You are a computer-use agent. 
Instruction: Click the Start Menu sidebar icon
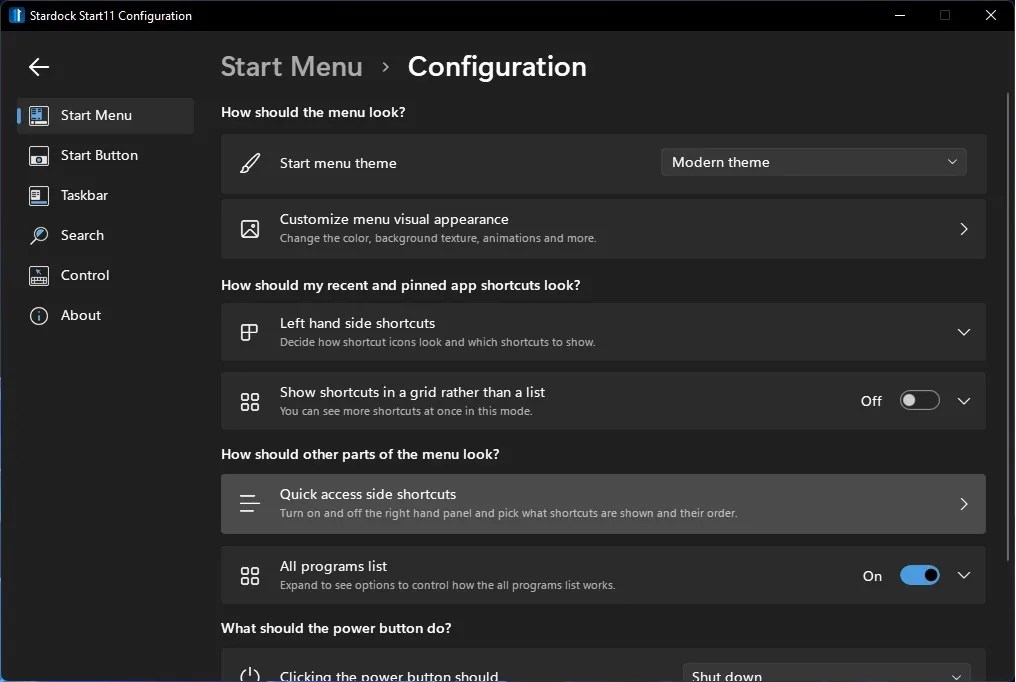point(39,115)
